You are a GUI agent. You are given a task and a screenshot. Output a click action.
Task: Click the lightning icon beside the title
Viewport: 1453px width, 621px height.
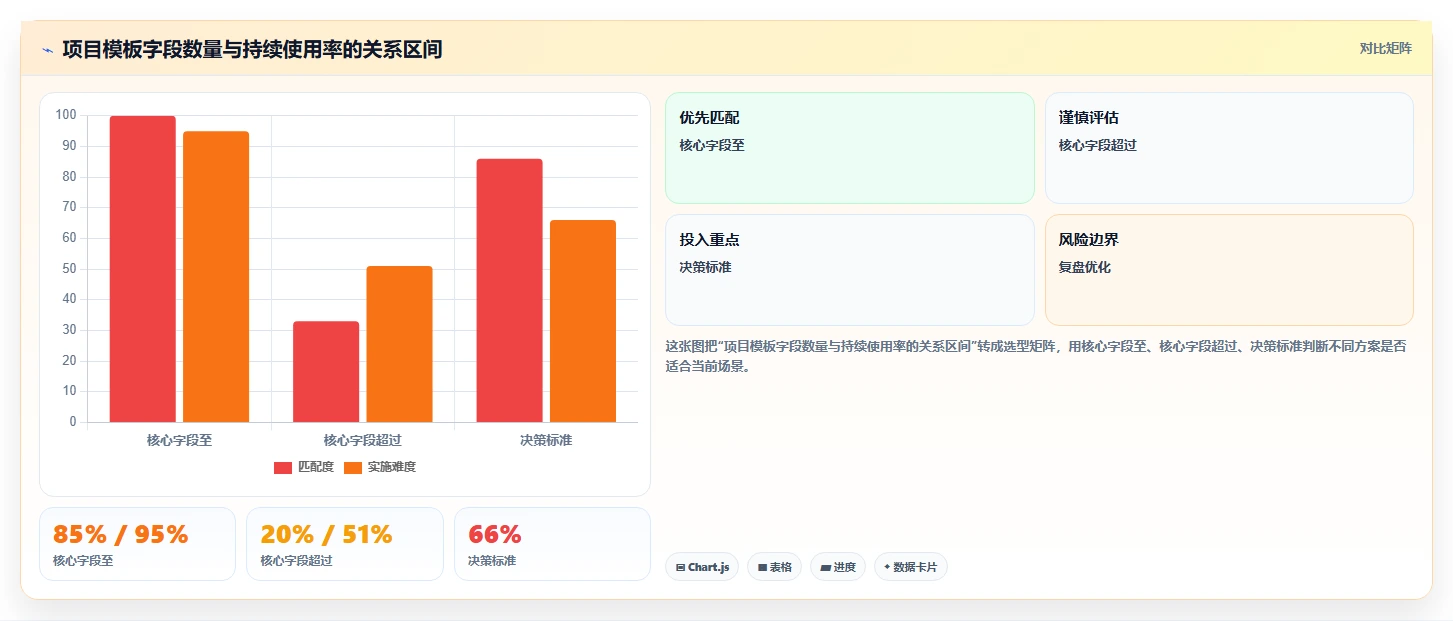tap(47, 50)
